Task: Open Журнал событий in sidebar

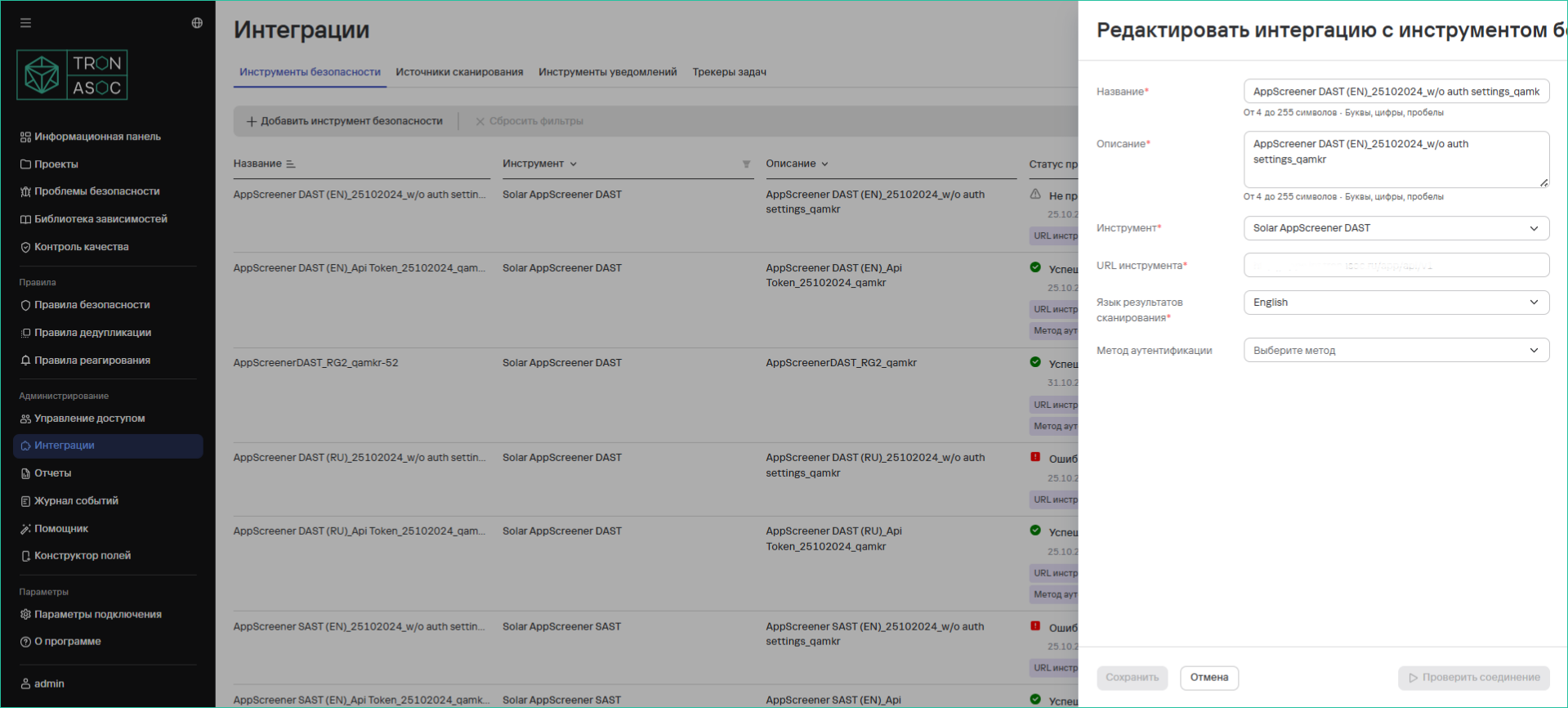Action: tap(76, 501)
